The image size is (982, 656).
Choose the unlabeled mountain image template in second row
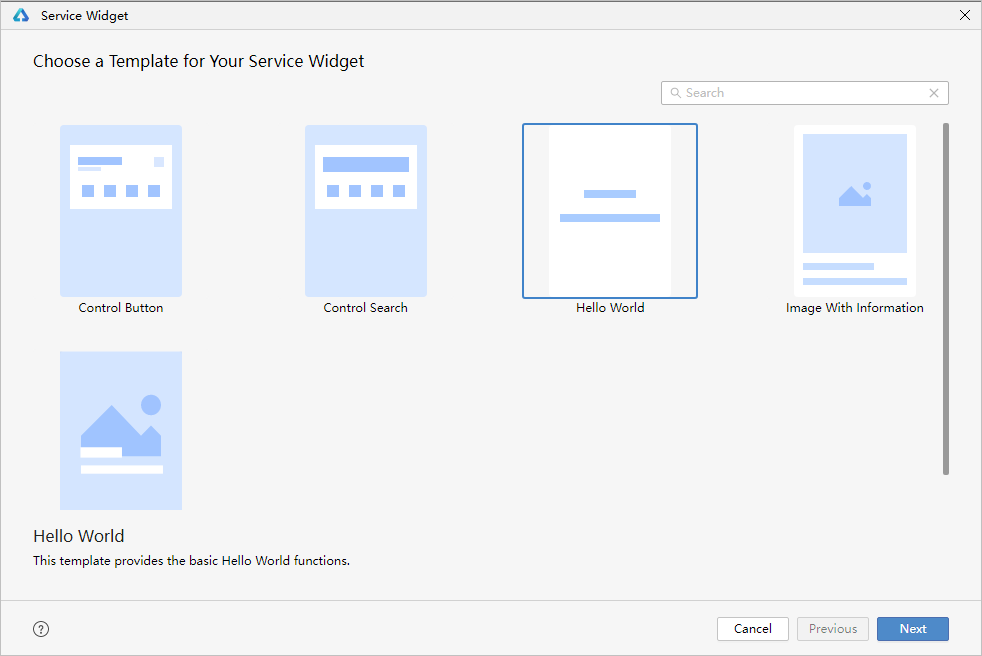click(x=121, y=430)
